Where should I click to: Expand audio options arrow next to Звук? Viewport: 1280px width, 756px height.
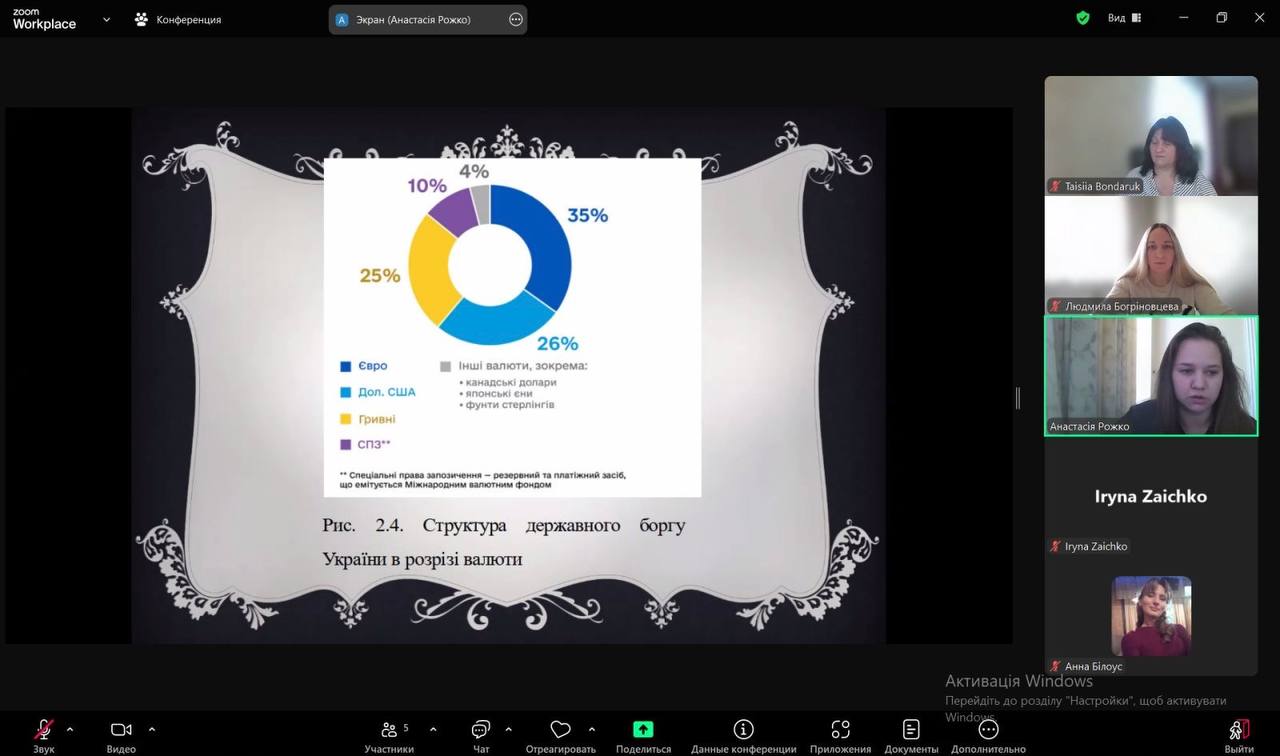point(70,729)
